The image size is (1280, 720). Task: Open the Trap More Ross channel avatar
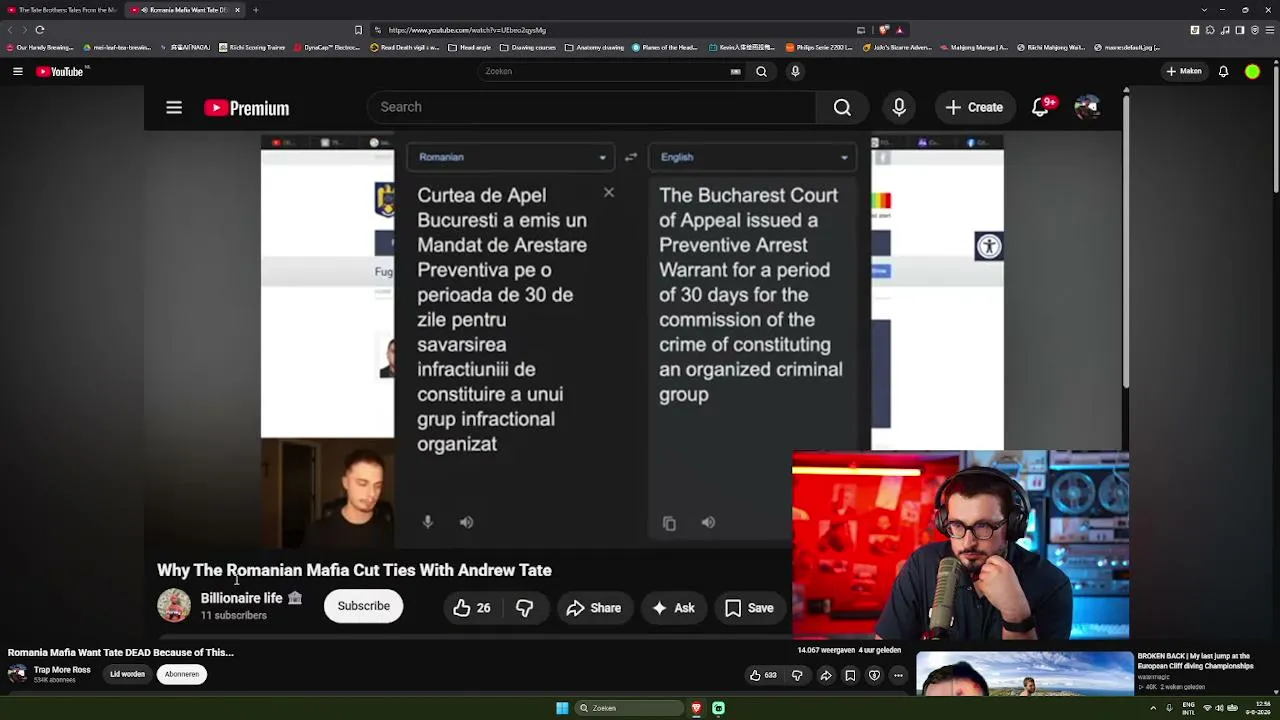[x=18, y=674]
